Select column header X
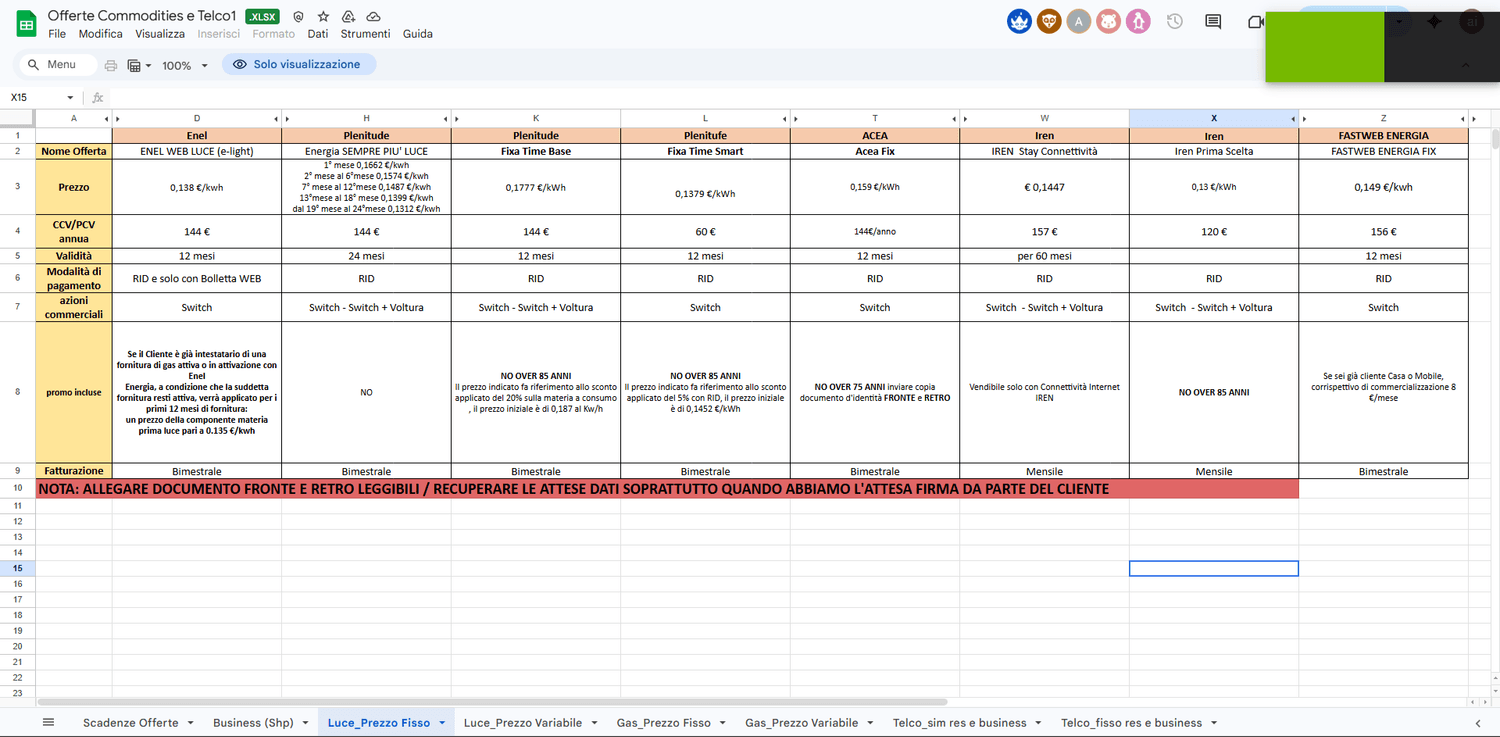 click(x=1214, y=118)
